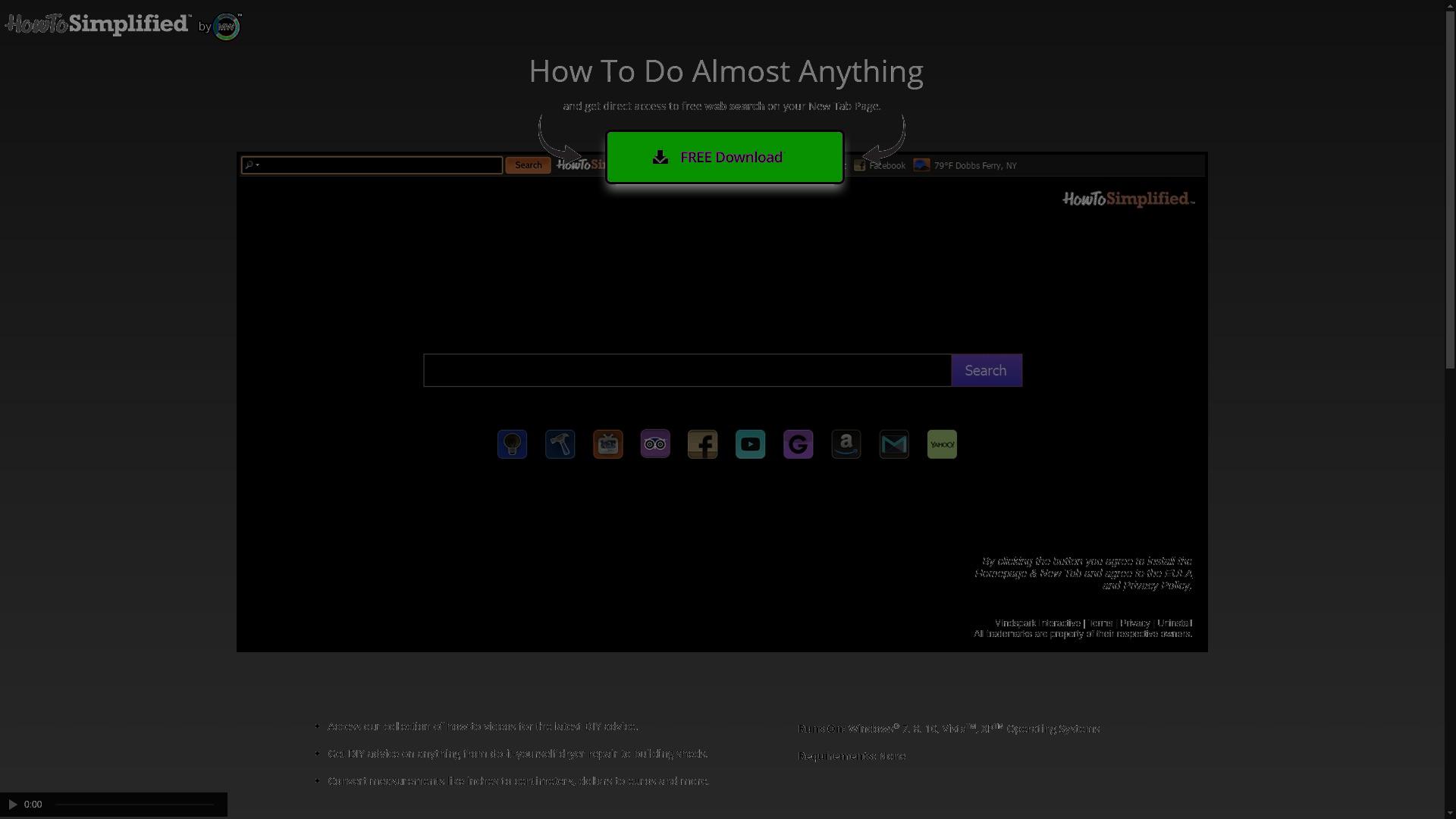Open the EULA link in disclaimer
The height and width of the screenshot is (819, 1456).
tap(1178, 573)
